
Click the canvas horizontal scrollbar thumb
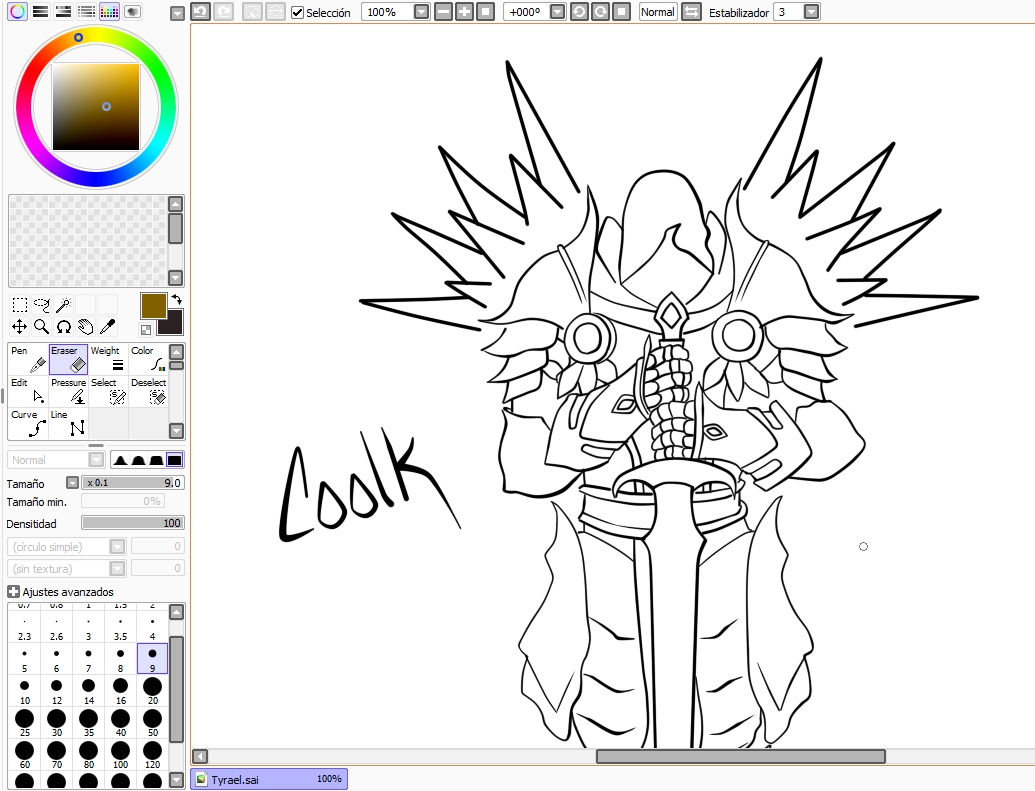[741, 756]
